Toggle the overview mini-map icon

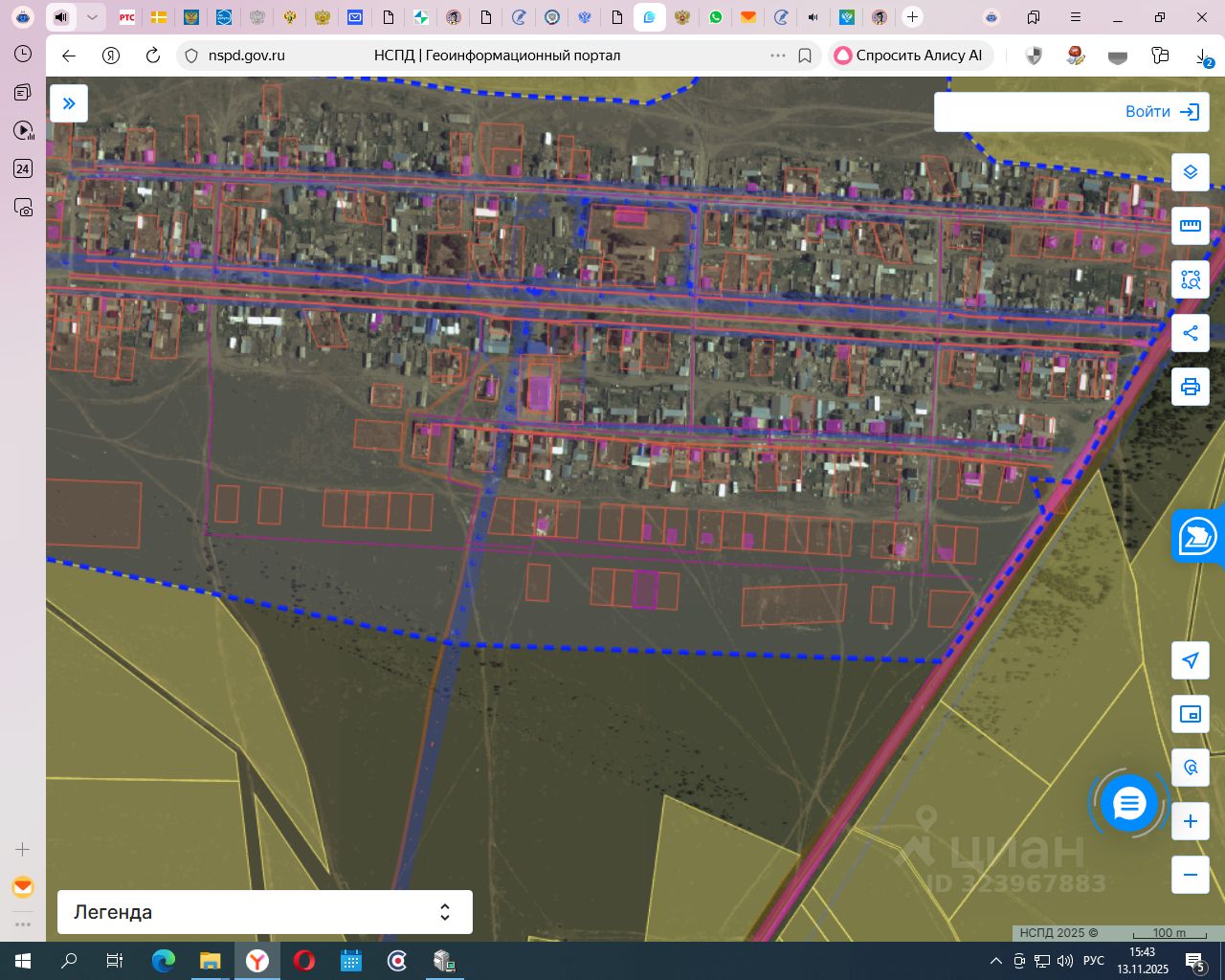1191,714
